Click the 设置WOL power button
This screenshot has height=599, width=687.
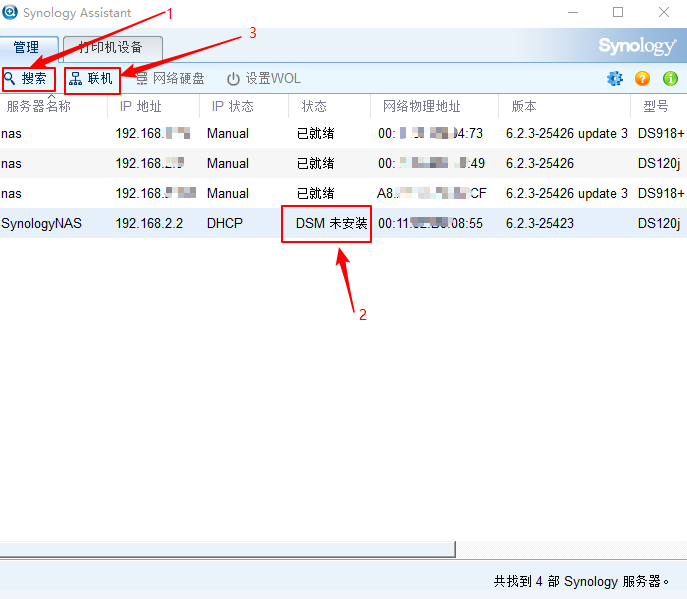[264, 79]
